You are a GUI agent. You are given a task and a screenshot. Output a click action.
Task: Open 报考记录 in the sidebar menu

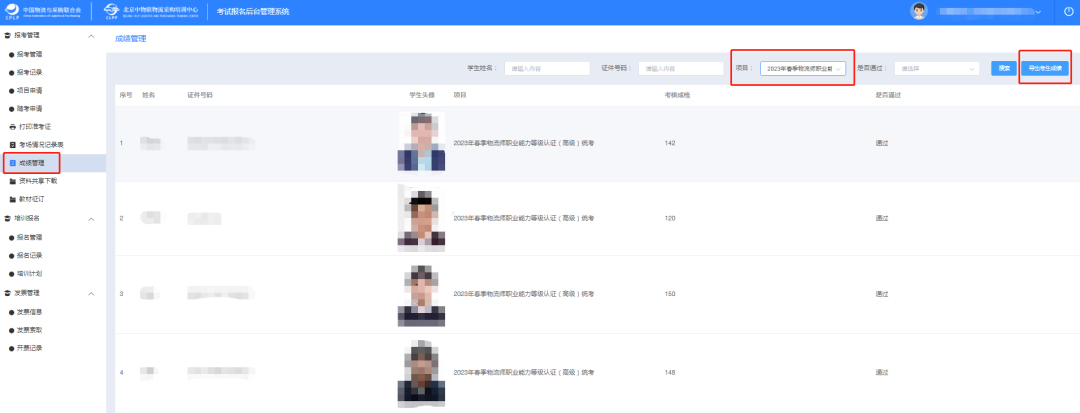(x=30, y=72)
